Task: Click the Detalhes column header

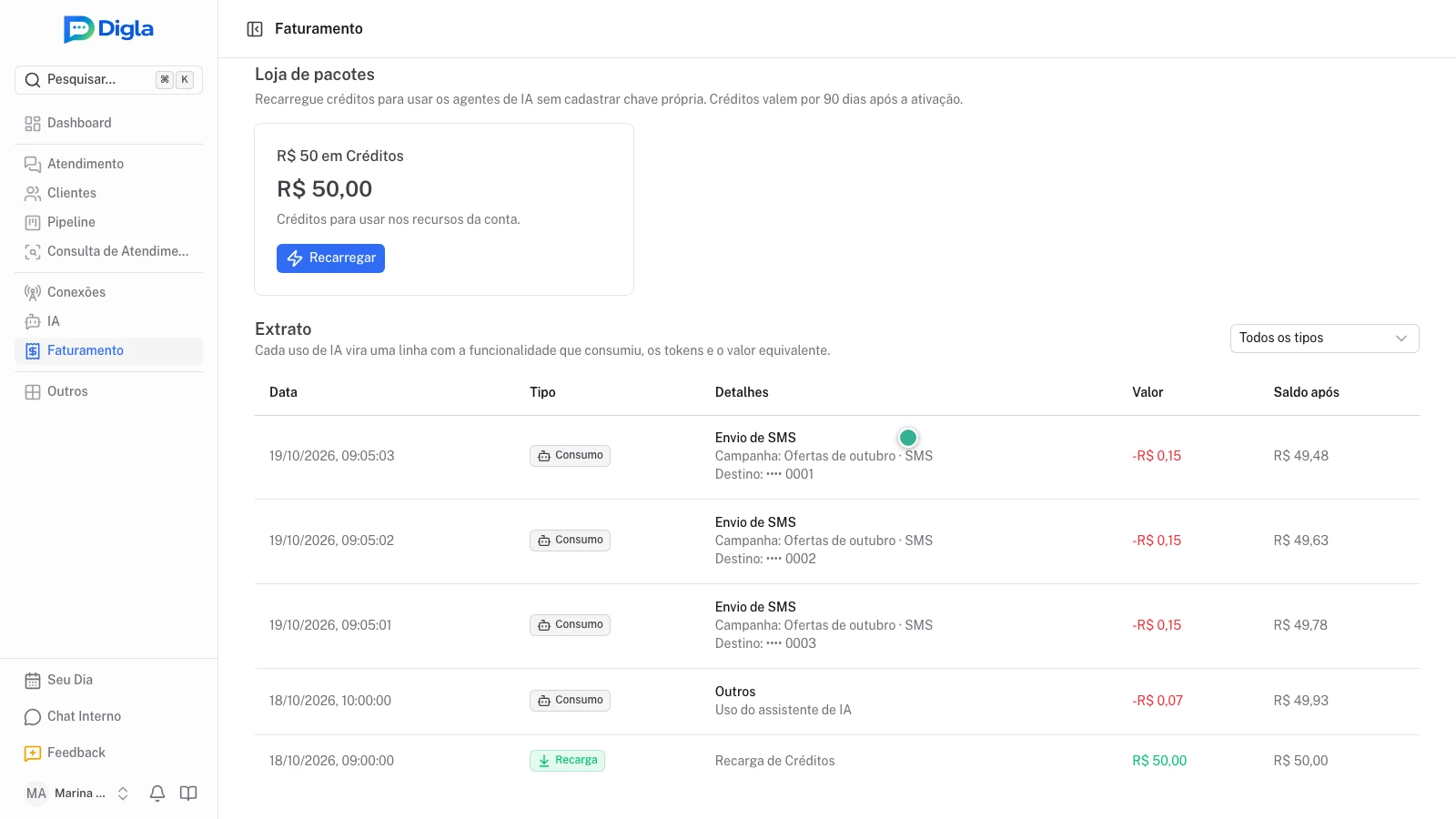Action: tap(742, 392)
